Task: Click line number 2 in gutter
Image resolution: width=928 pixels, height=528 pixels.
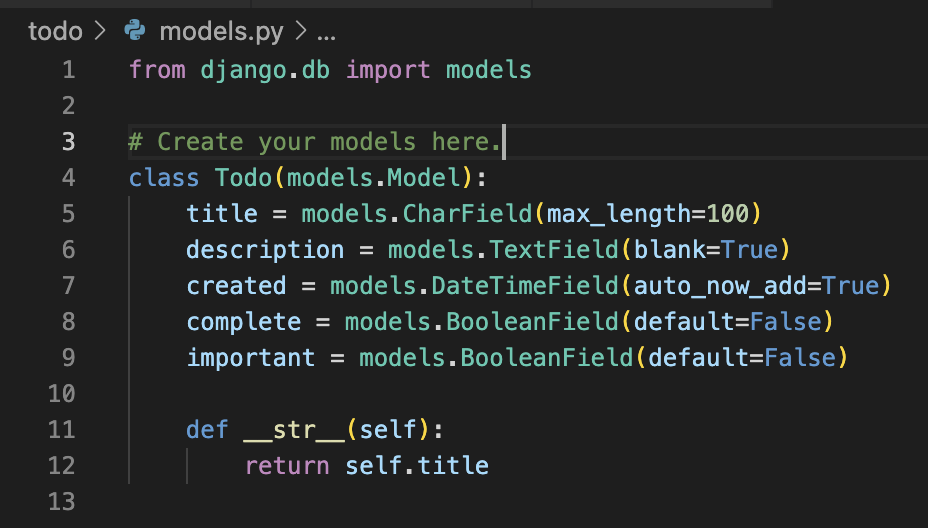Action: [x=69, y=106]
